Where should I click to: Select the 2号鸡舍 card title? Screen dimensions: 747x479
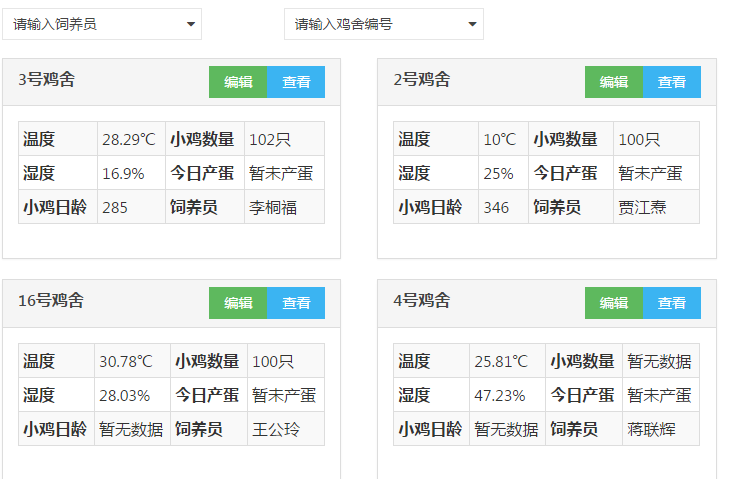(422, 80)
